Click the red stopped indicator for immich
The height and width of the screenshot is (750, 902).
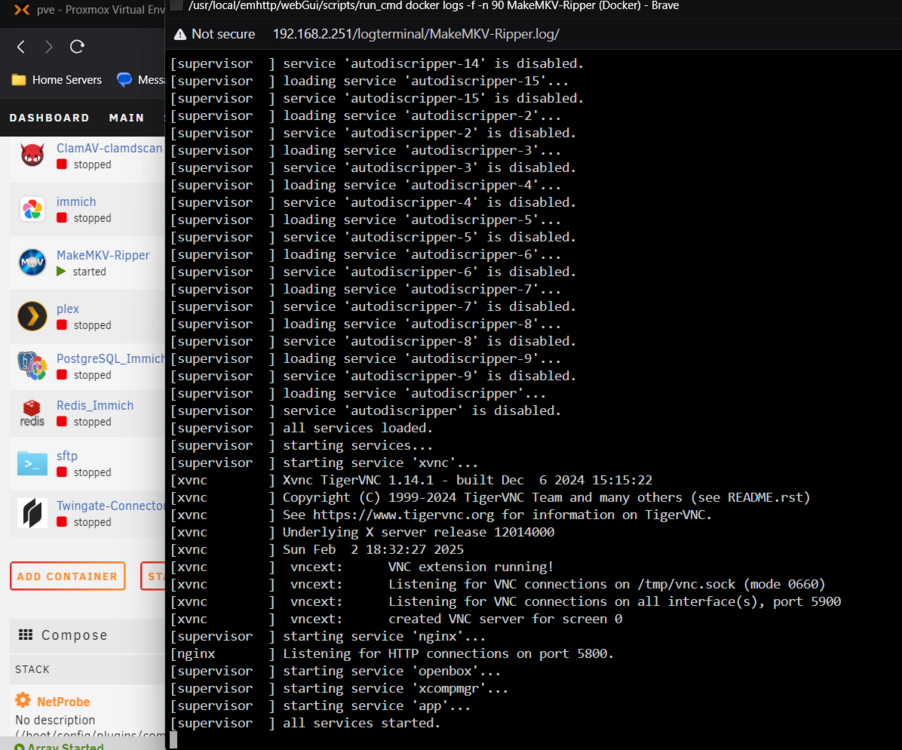62,218
